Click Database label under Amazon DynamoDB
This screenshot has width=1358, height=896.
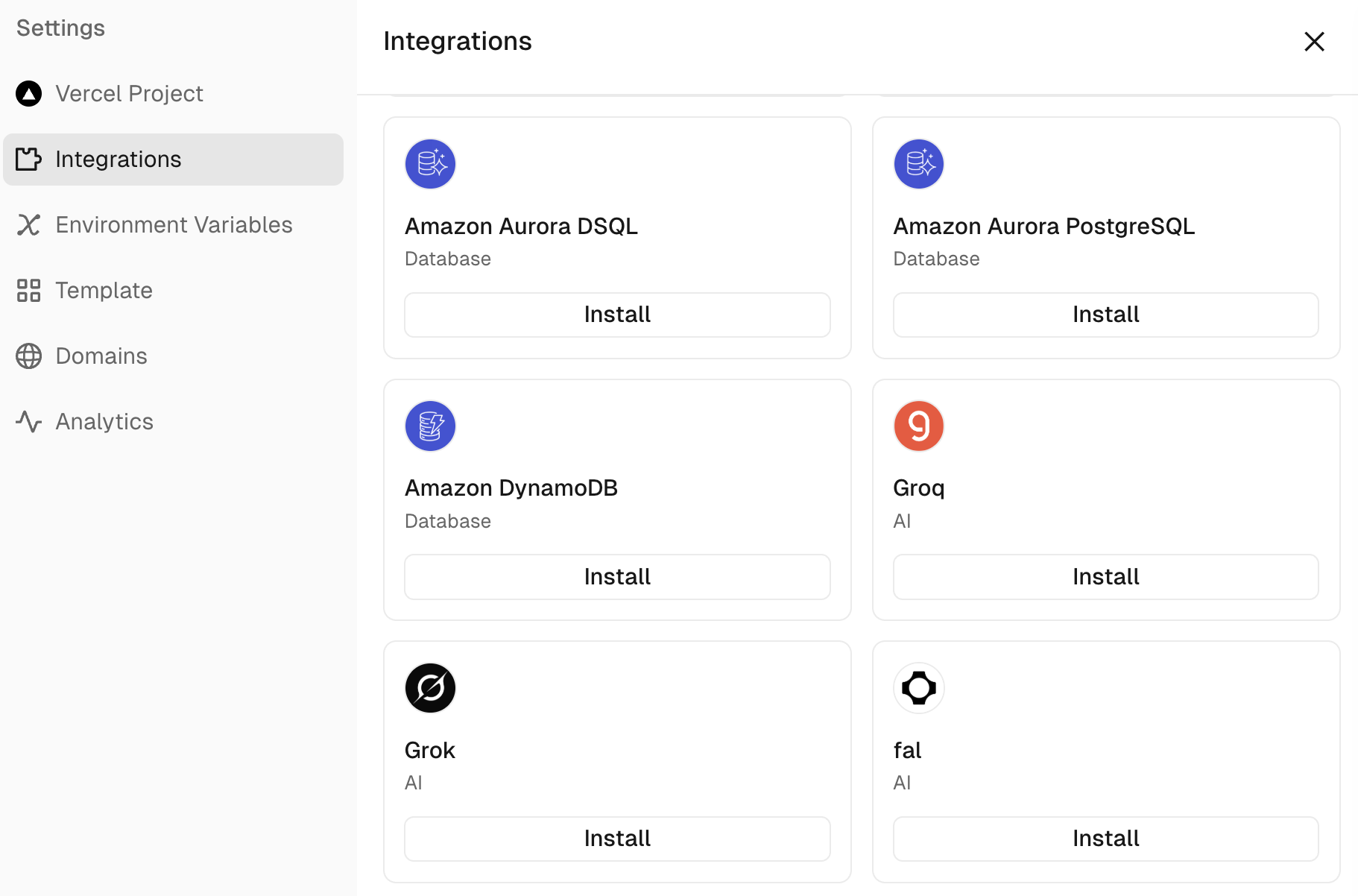(x=448, y=521)
